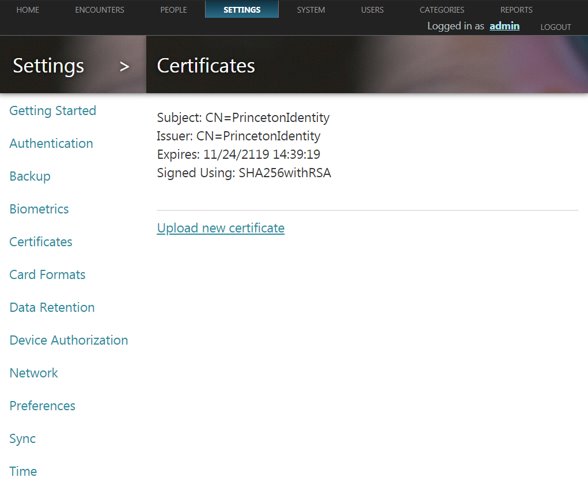The width and height of the screenshot is (588, 485).
Task: Select Network settings in sidebar
Action: (x=34, y=373)
